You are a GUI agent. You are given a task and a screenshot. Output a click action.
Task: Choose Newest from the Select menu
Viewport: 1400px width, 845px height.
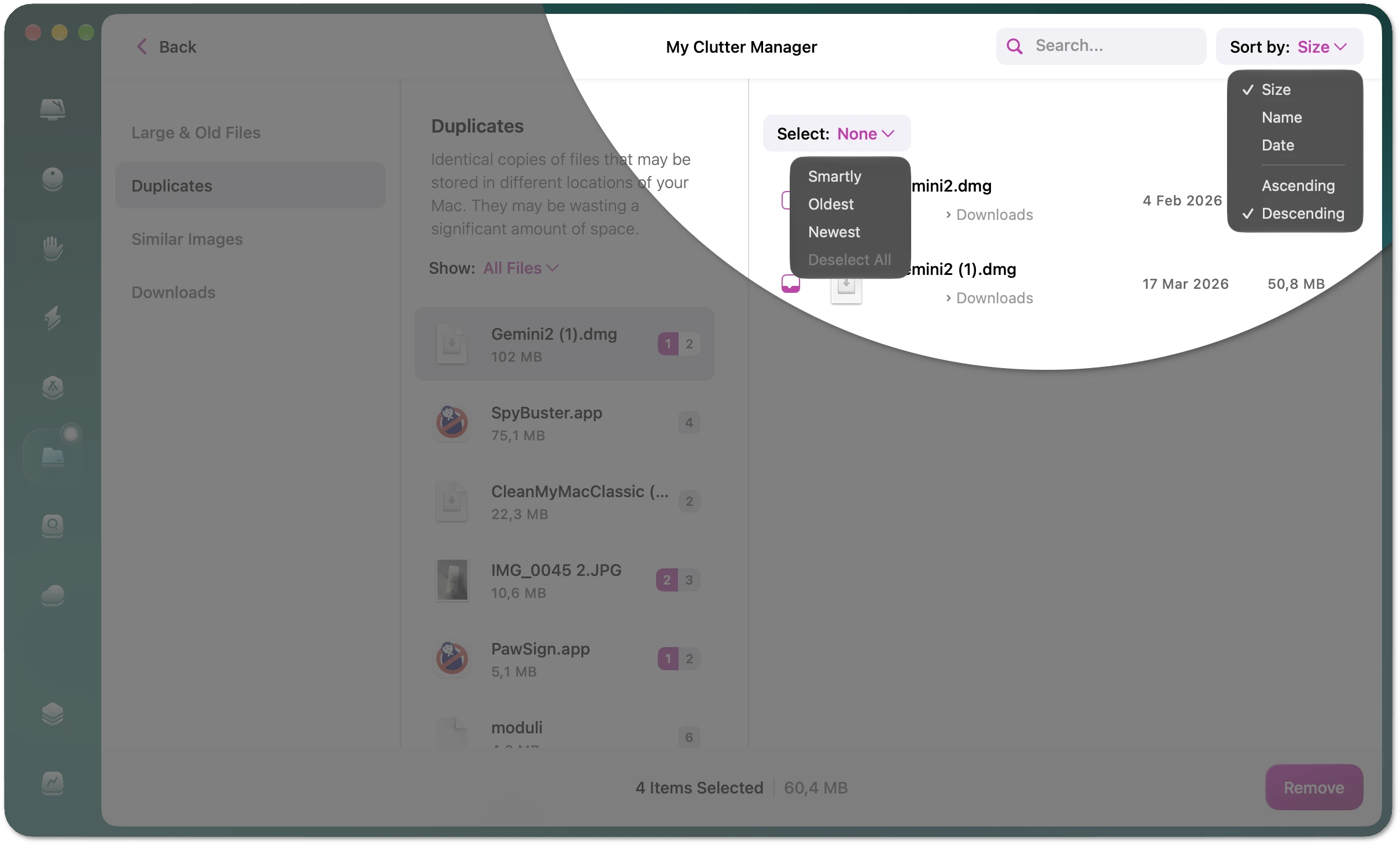coord(834,232)
